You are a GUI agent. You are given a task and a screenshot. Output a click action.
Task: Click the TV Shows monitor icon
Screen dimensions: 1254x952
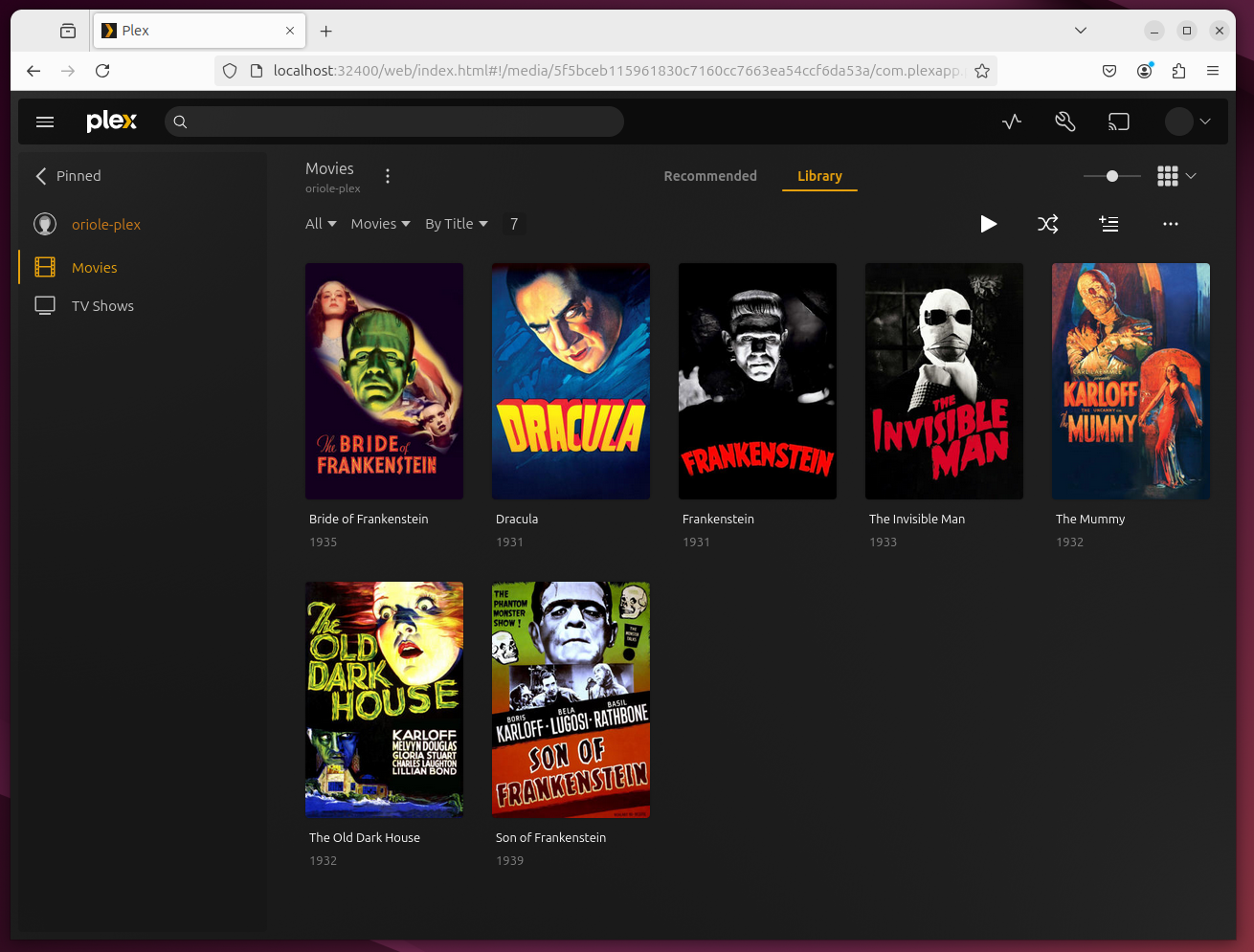pyautogui.click(x=45, y=305)
